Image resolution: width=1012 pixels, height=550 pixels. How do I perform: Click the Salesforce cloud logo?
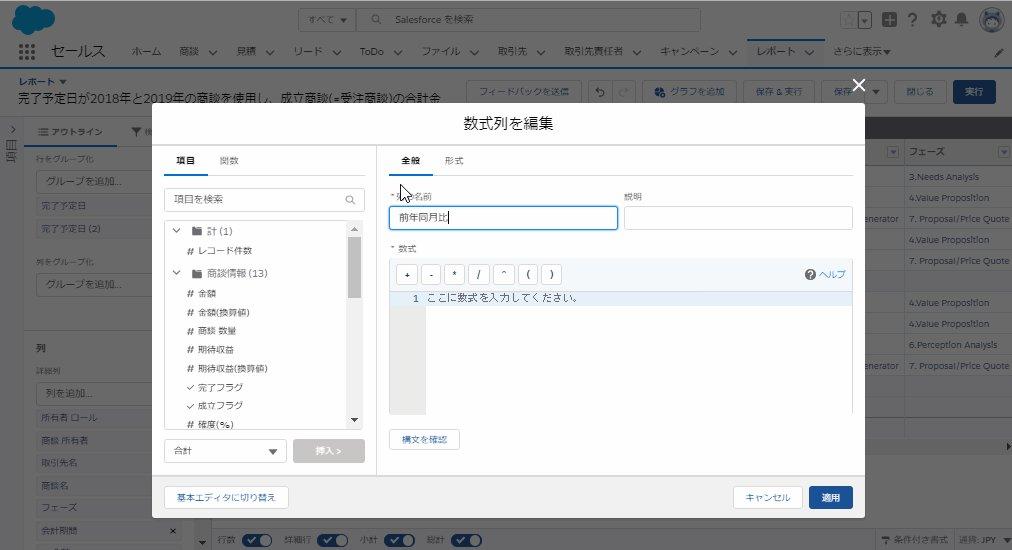pyautogui.click(x=33, y=19)
